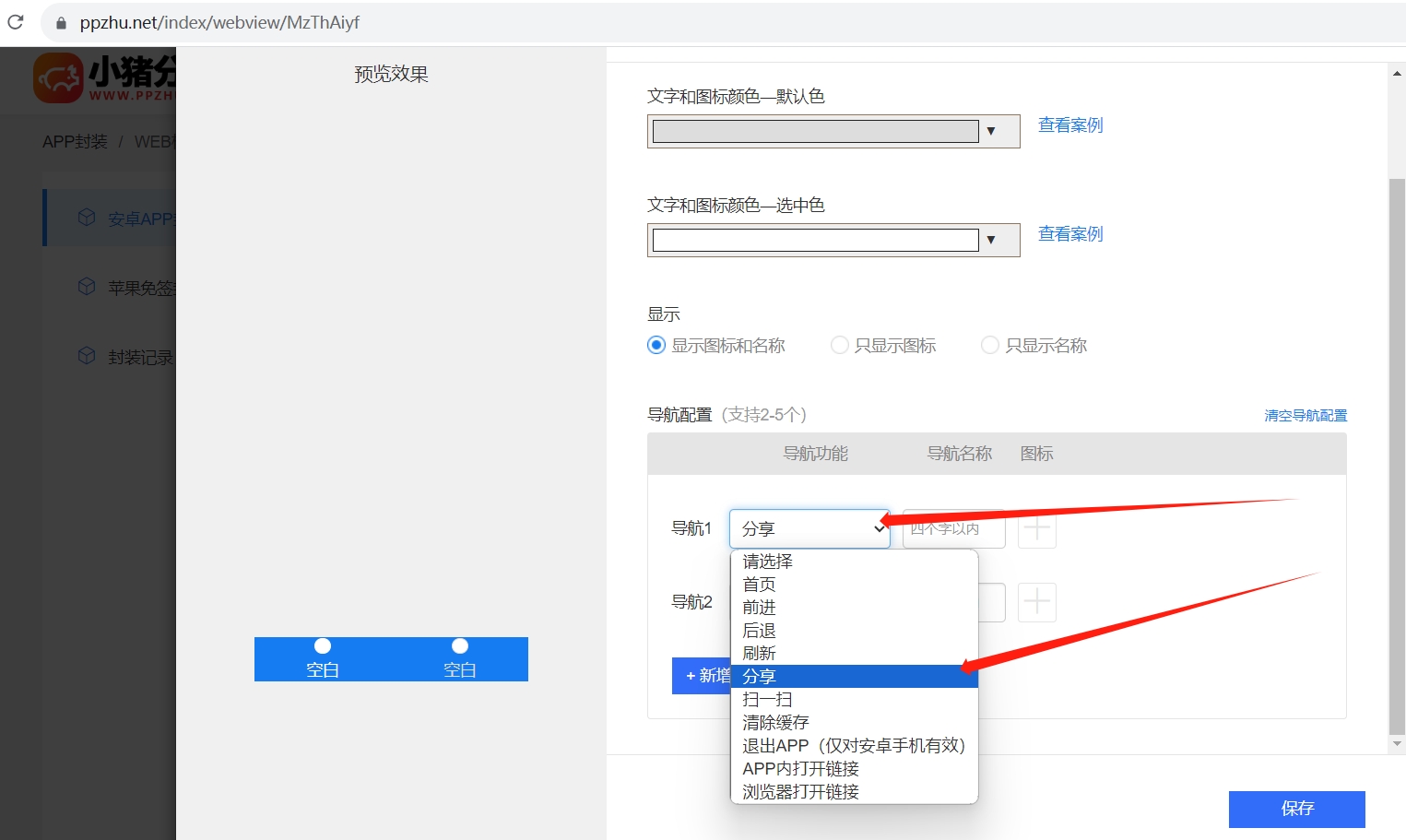
Task: Select the 显示图标和名称 radio button
Action: 656,345
